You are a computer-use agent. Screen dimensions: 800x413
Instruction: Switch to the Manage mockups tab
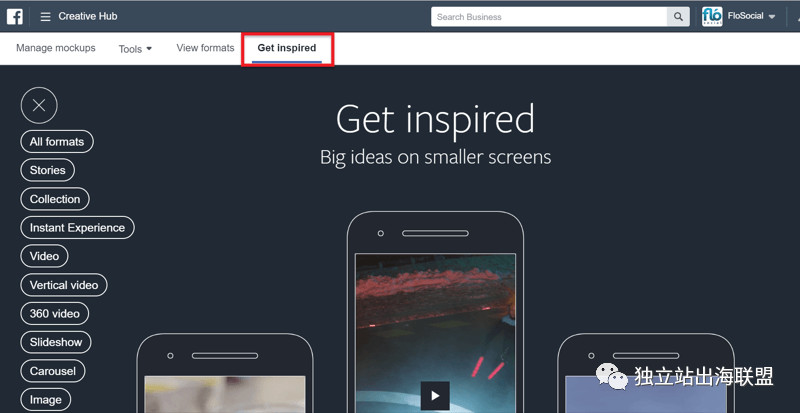(56, 48)
